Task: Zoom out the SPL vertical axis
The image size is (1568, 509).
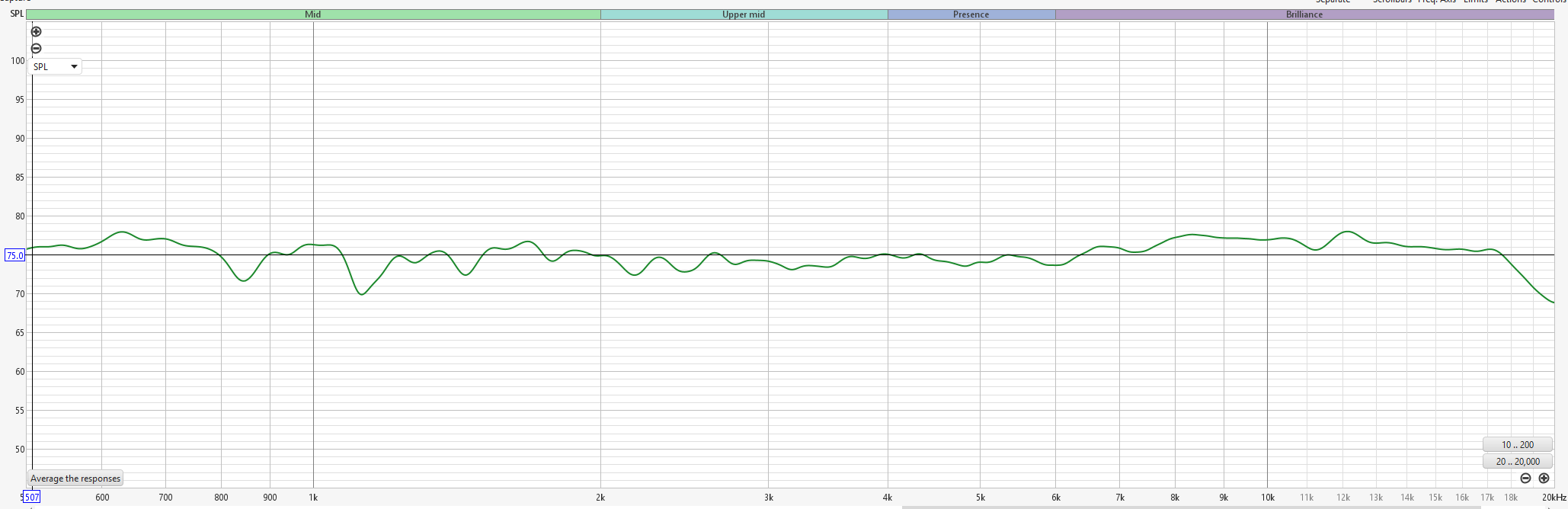Action: 36,48
